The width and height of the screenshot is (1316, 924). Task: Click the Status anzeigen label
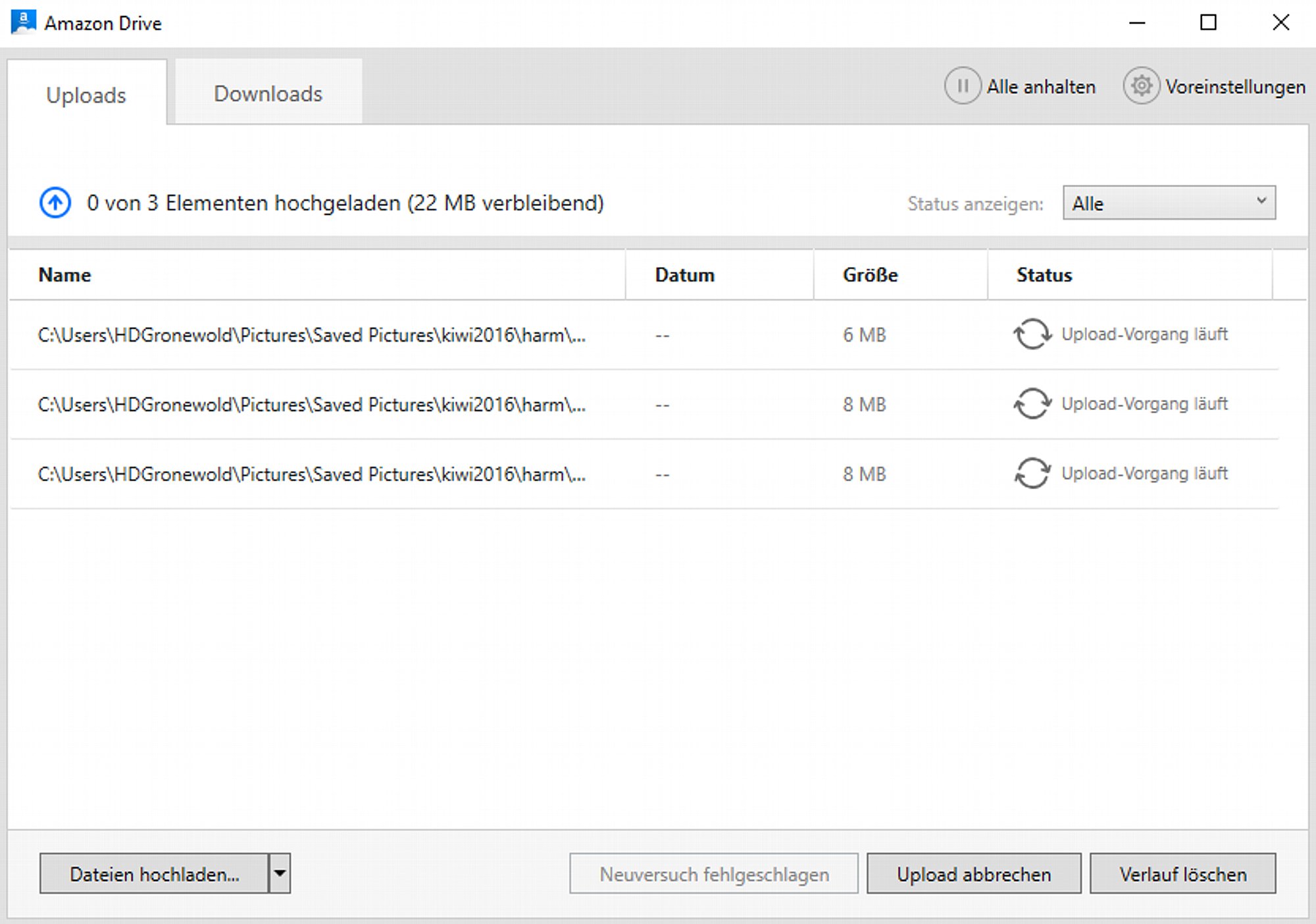click(x=975, y=204)
